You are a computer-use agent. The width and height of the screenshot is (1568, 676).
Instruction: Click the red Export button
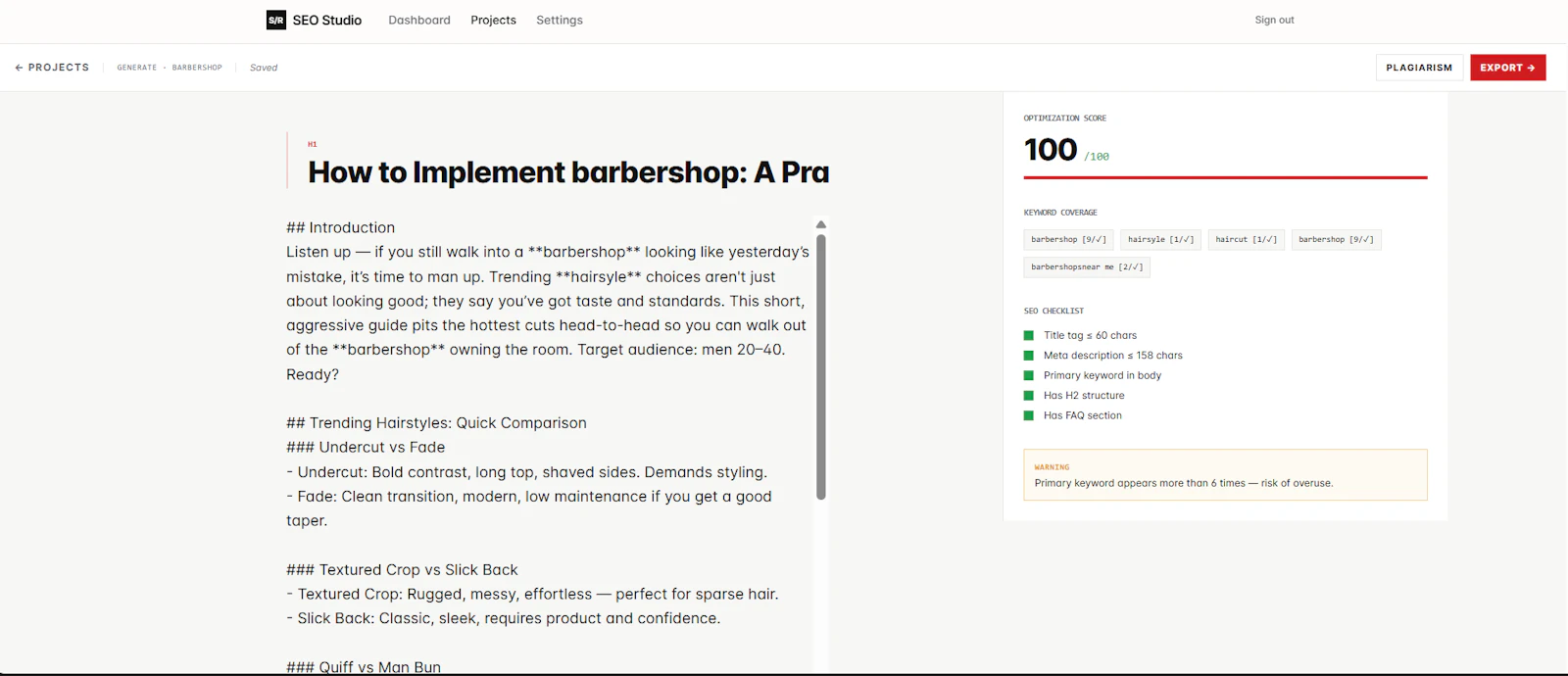click(x=1507, y=68)
